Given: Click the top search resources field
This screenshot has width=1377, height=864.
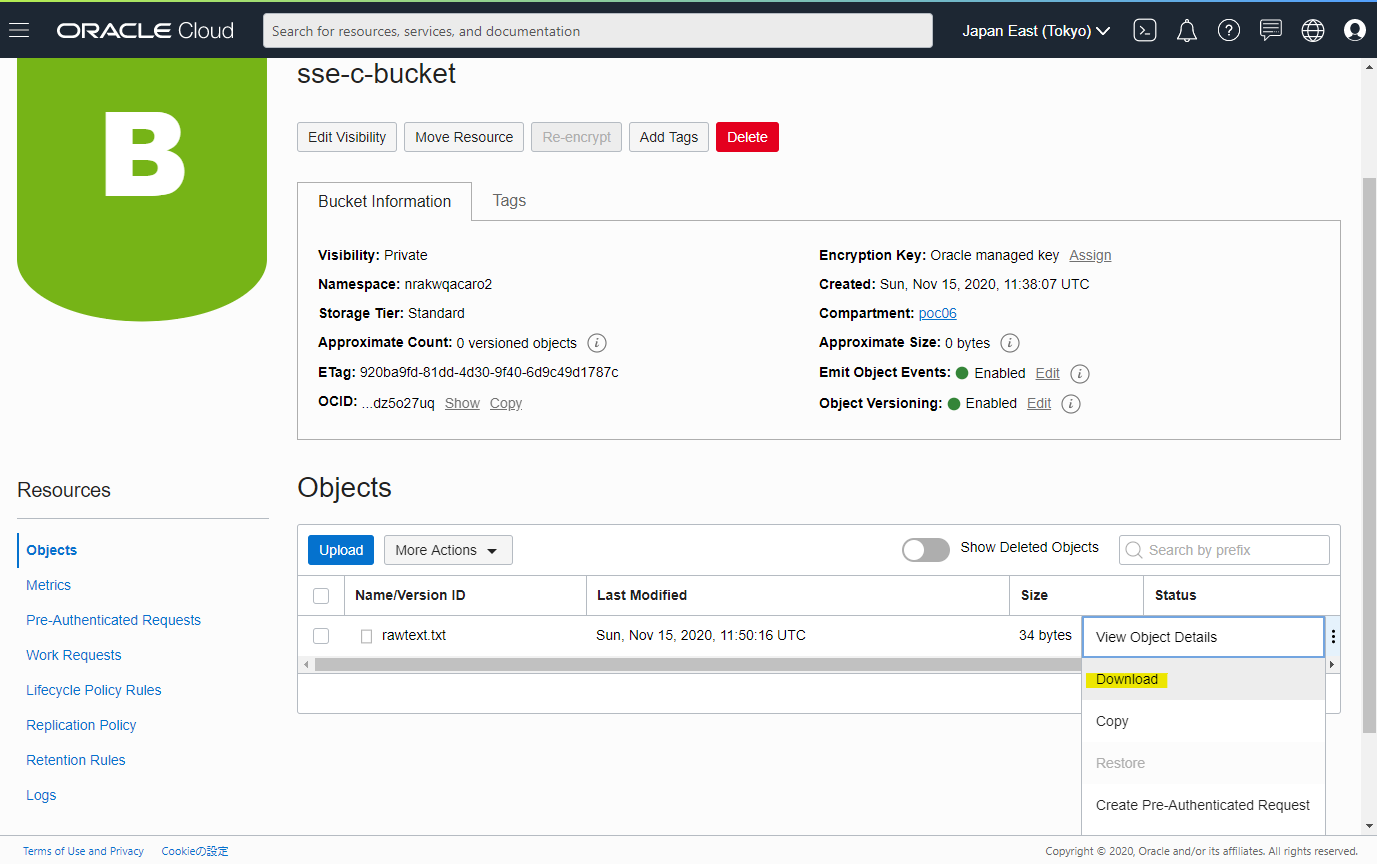Looking at the screenshot, I should tap(598, 31).
